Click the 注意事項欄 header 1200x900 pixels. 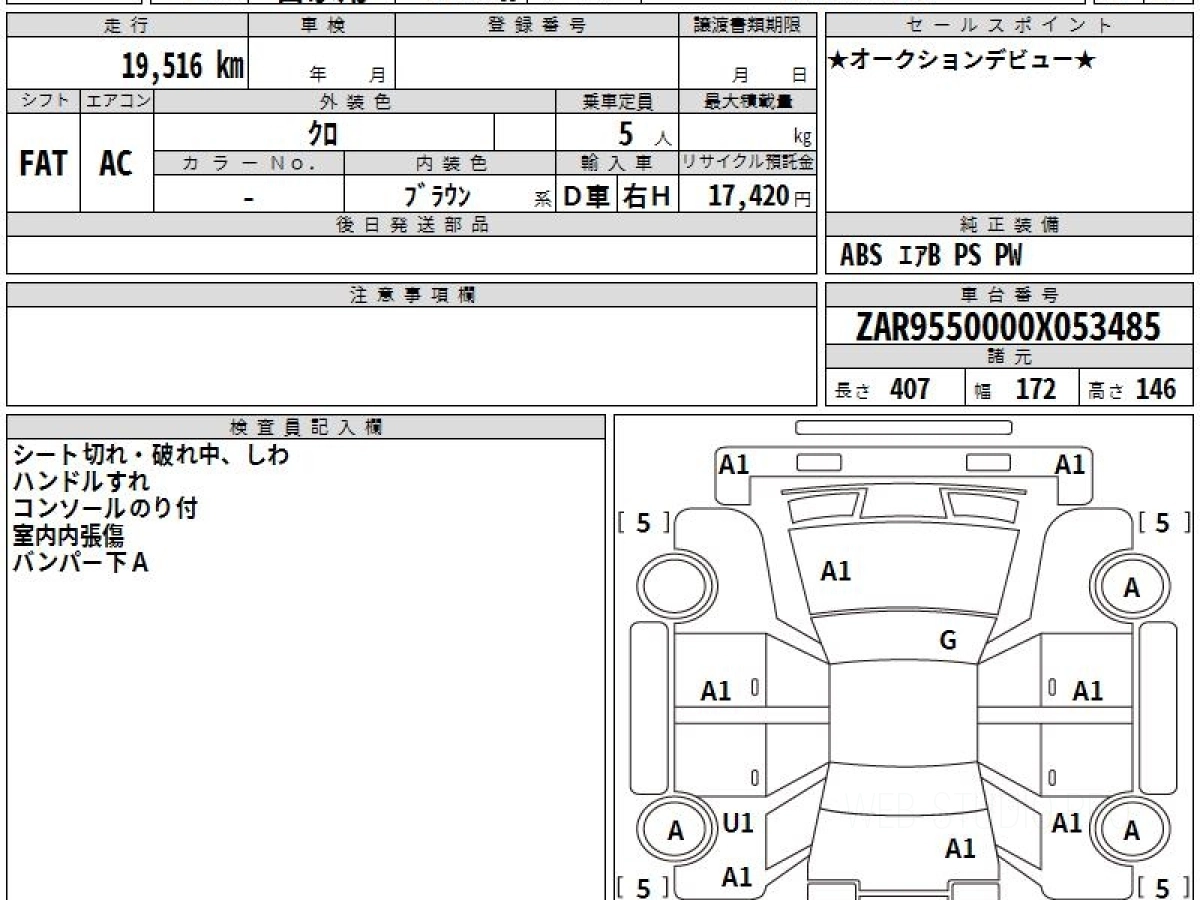(411, 295)
